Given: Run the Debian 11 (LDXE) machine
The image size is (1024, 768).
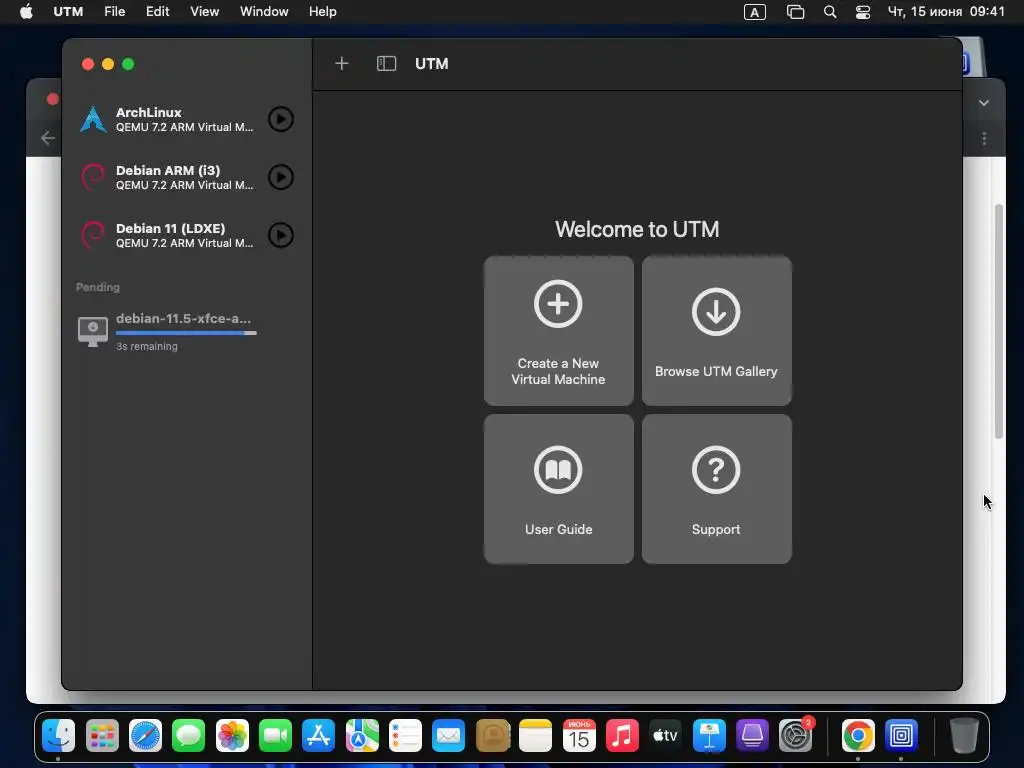Looking at the screenshot, I should pos(281,235).
